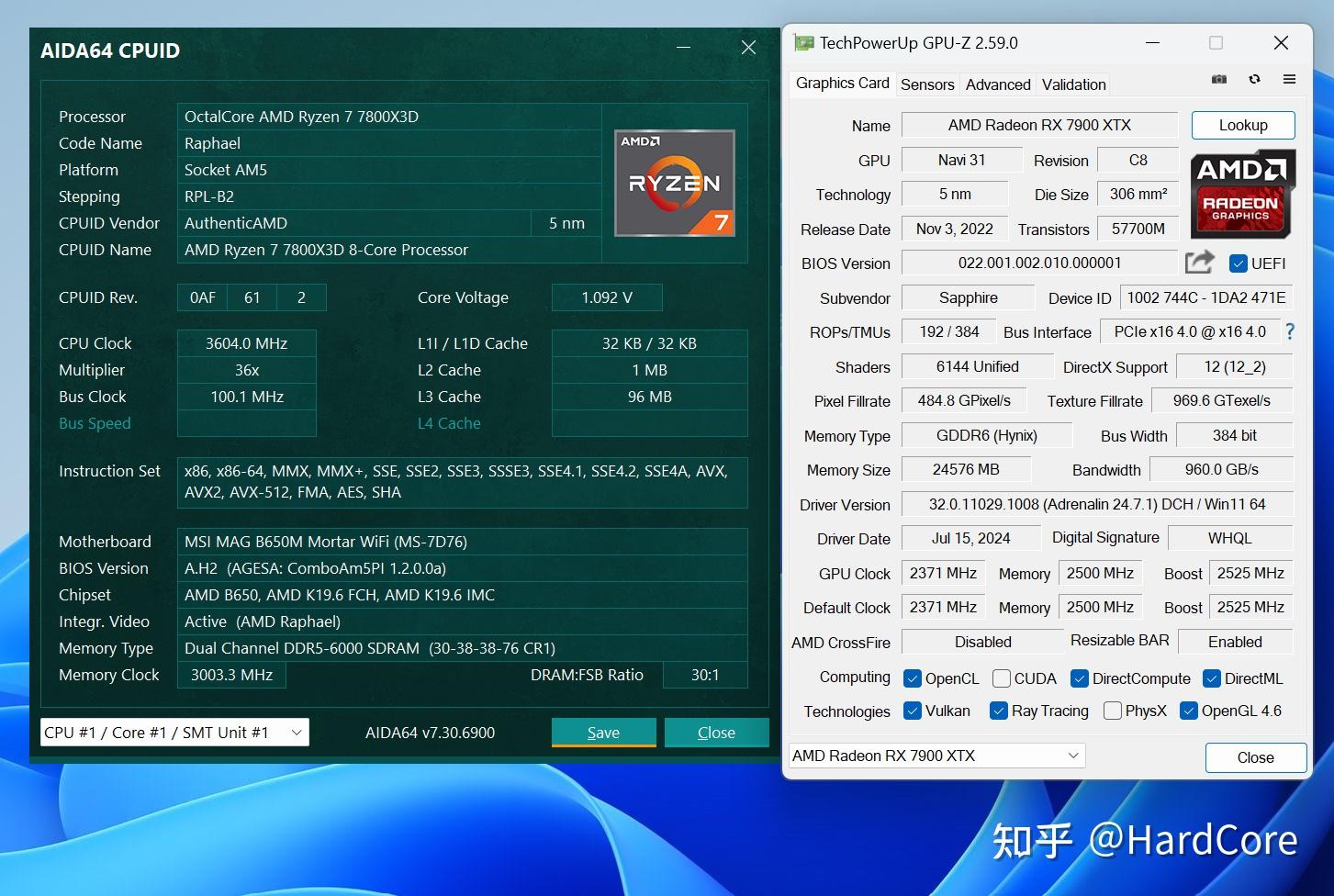Click the Pixel Fillrate 484.8 GPixel/s field
The image size is (1334, 896).
[964, 400]
